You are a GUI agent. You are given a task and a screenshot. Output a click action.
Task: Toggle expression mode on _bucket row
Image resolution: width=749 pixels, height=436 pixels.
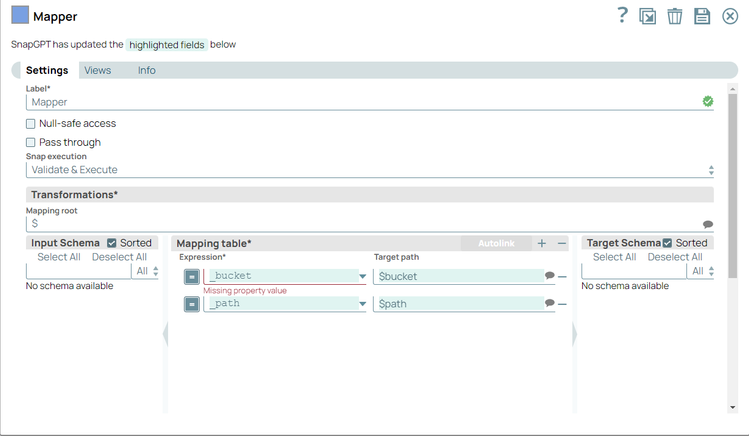(192, 276)
